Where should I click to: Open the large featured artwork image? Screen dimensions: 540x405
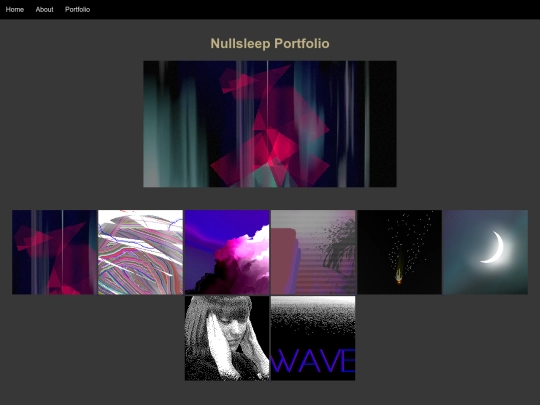tap(270, 124)
